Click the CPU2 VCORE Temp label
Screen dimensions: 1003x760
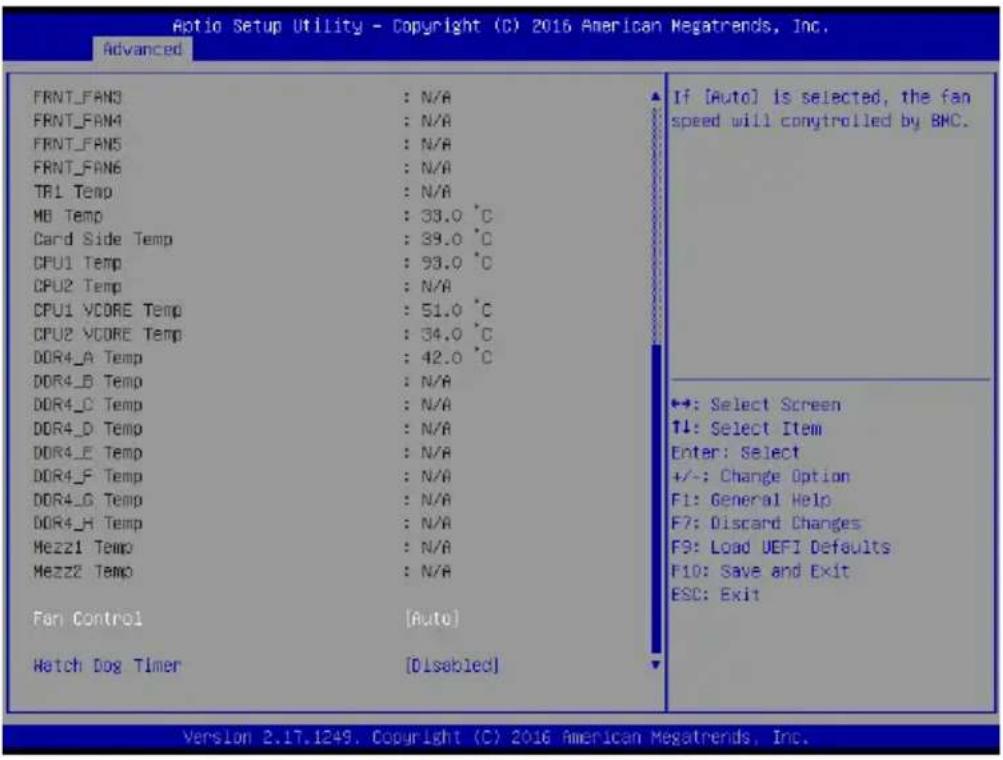(x=107, y=334)
